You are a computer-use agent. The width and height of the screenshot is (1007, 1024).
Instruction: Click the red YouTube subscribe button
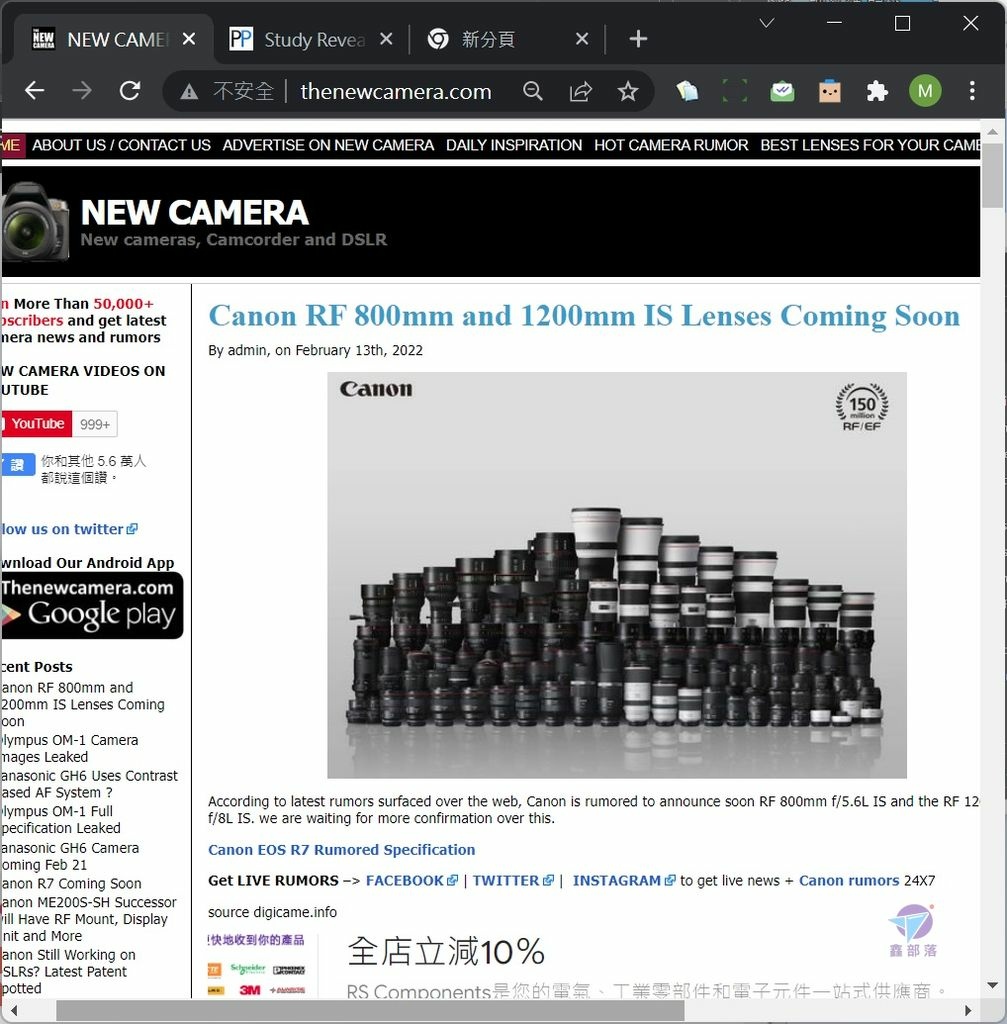click(x=37, y=424)
